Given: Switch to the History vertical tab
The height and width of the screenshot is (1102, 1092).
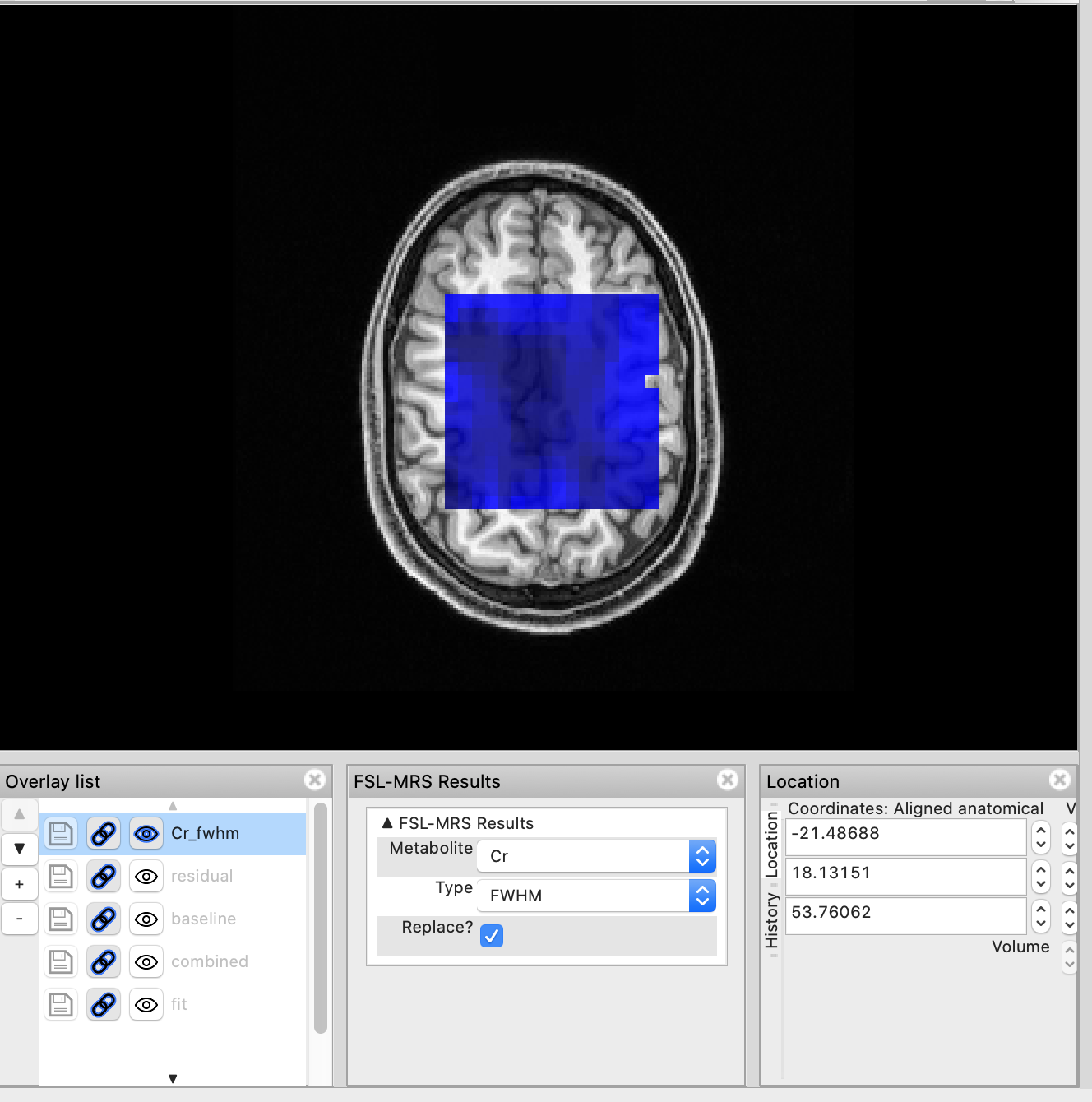Looking at the screenshot, I should [x=771, y=921].
